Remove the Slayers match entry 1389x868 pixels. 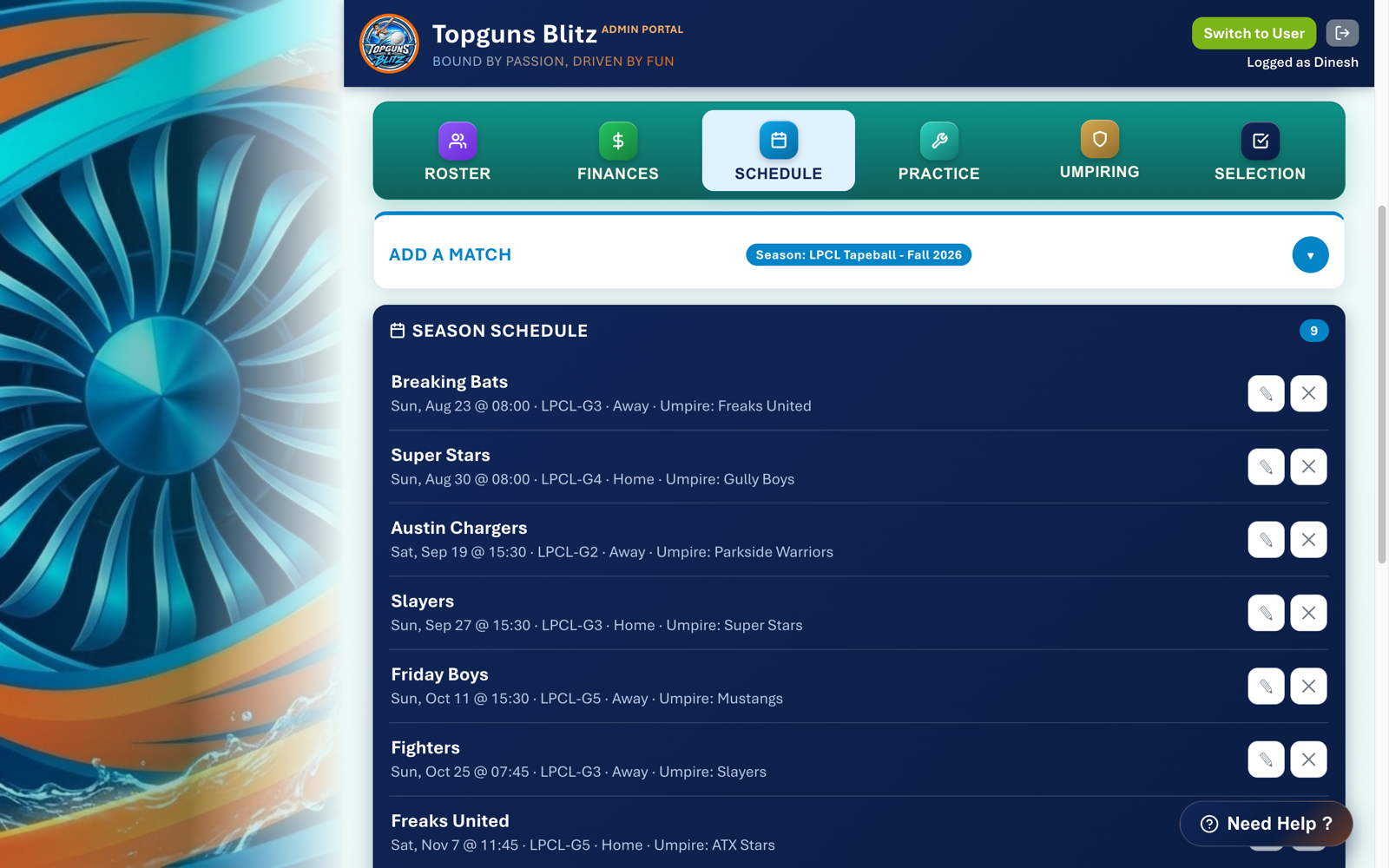(1308, 613)
